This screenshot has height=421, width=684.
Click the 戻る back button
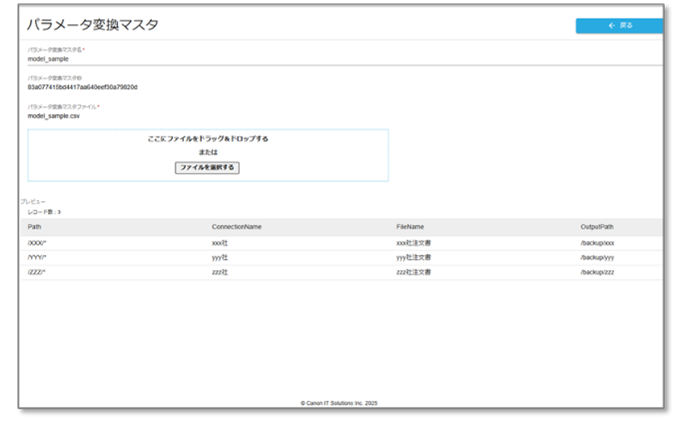tap(618, 26)
